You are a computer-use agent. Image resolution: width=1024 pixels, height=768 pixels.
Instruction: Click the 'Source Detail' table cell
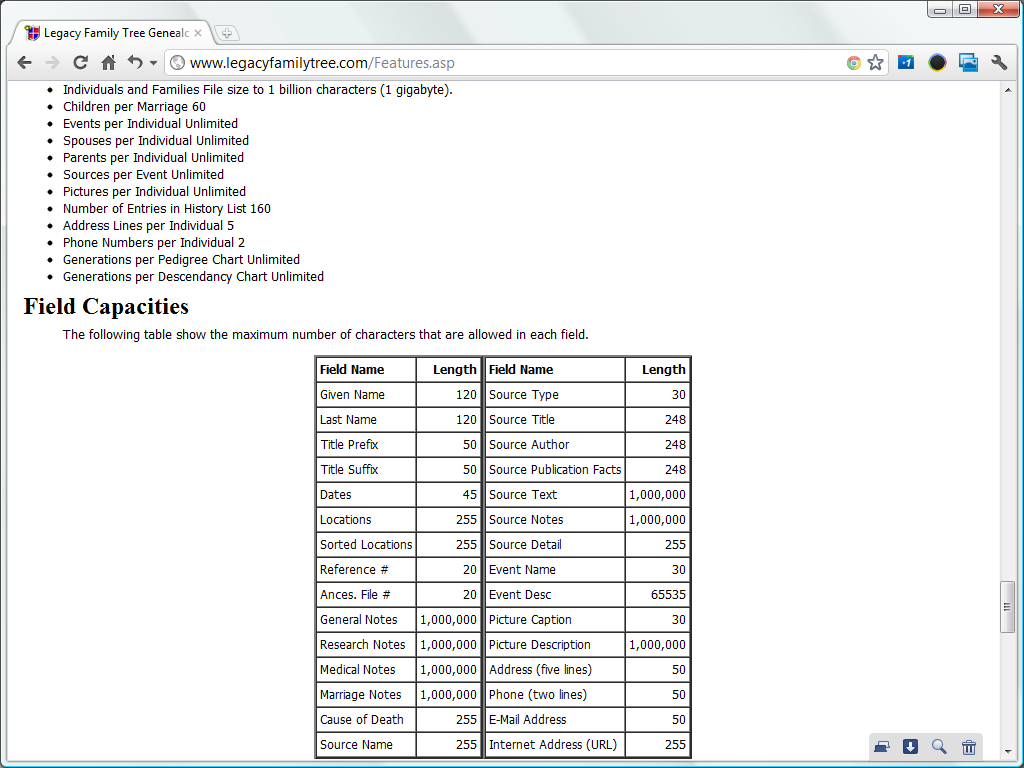pos(555,545)
